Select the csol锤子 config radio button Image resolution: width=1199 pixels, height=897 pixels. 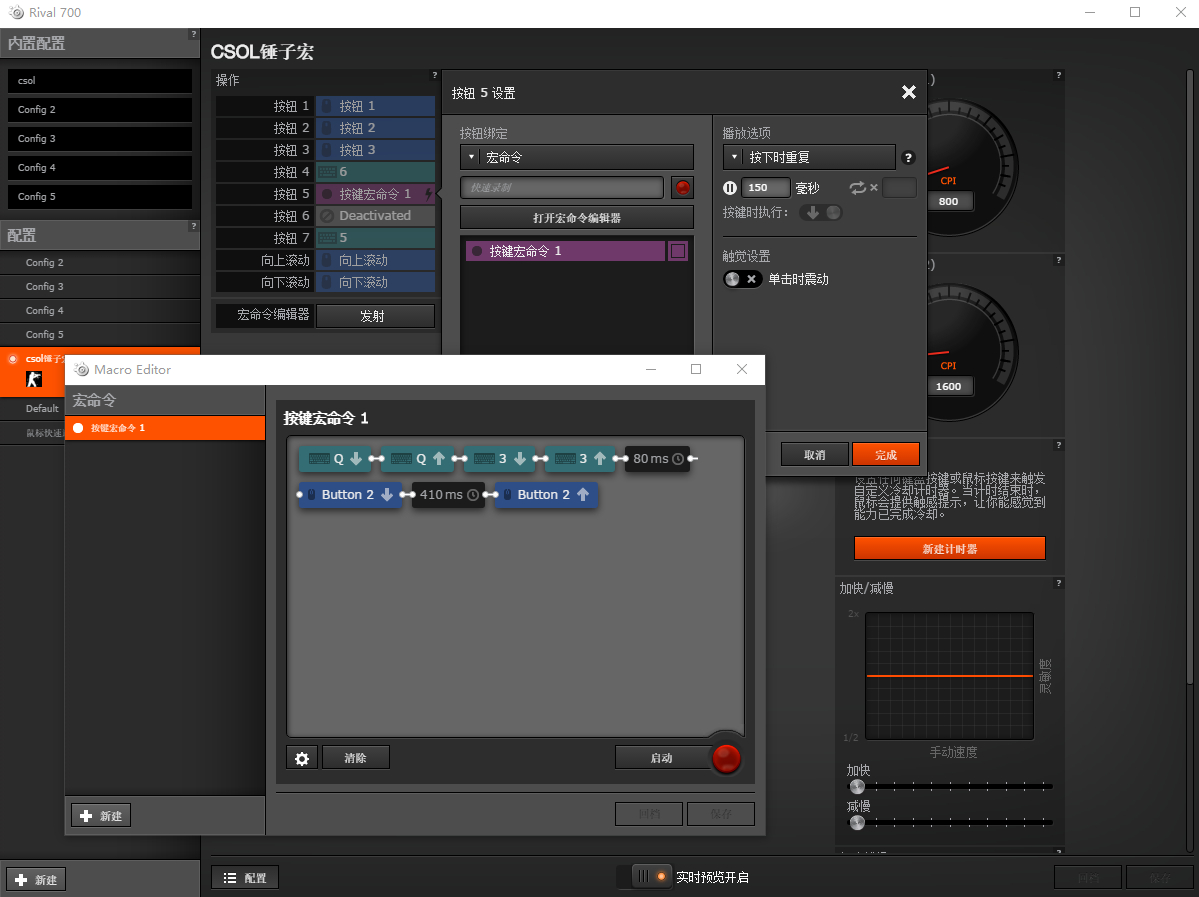pos(13,359)
